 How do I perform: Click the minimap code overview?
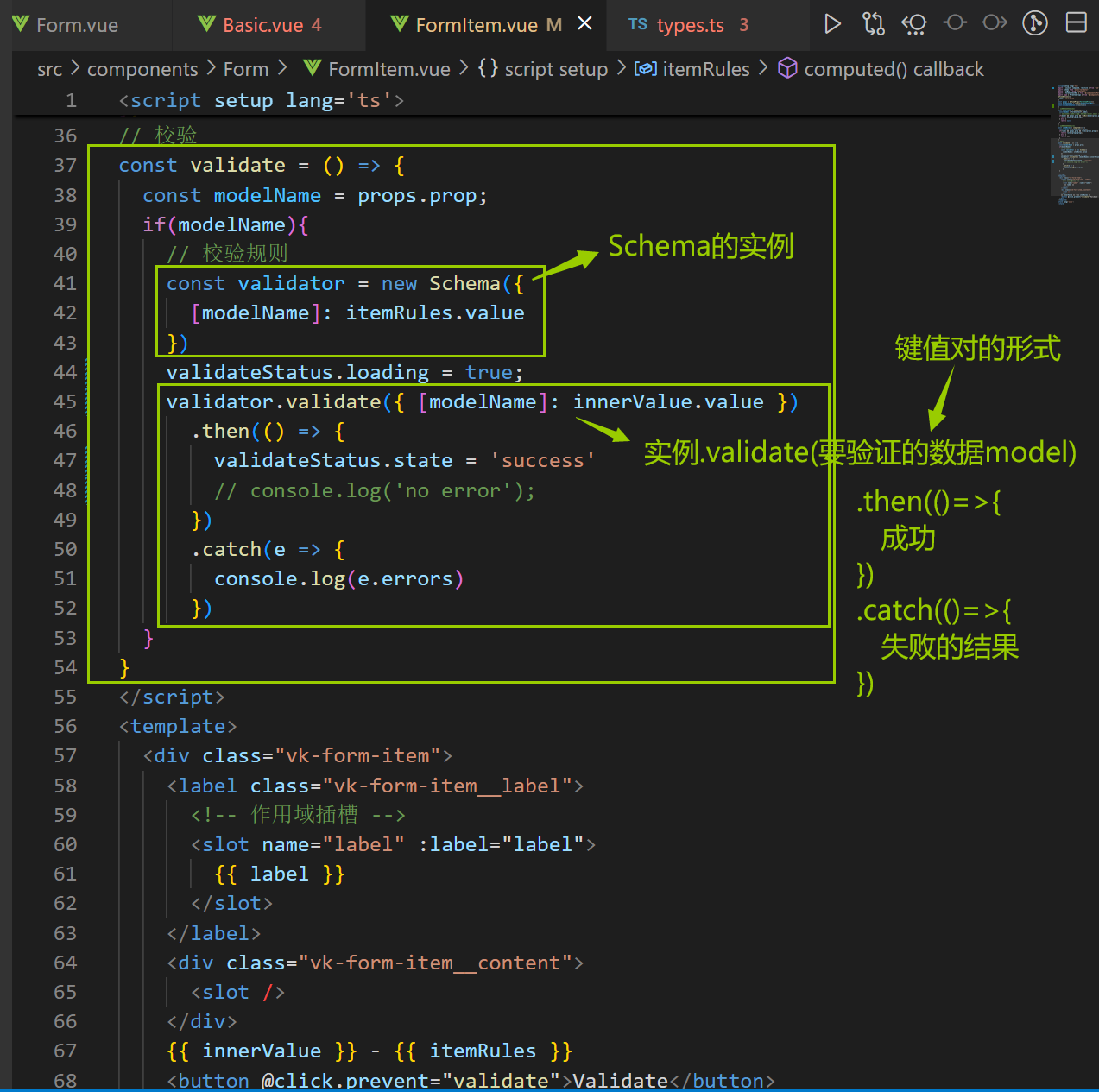(1073, 143)
